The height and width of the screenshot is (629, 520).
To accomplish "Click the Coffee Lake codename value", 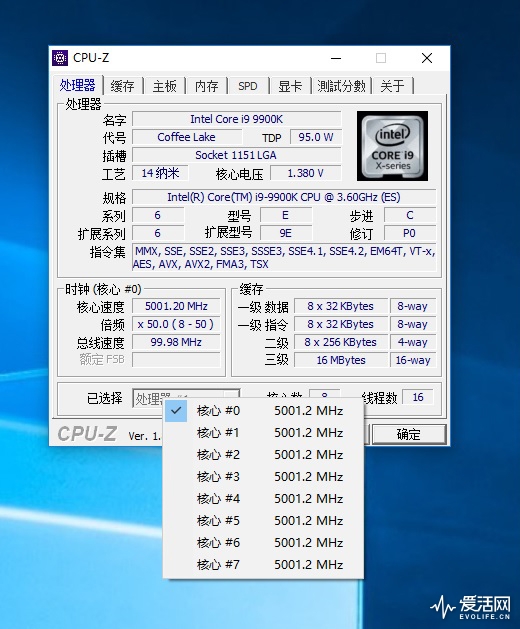I will tap(187, 137).
